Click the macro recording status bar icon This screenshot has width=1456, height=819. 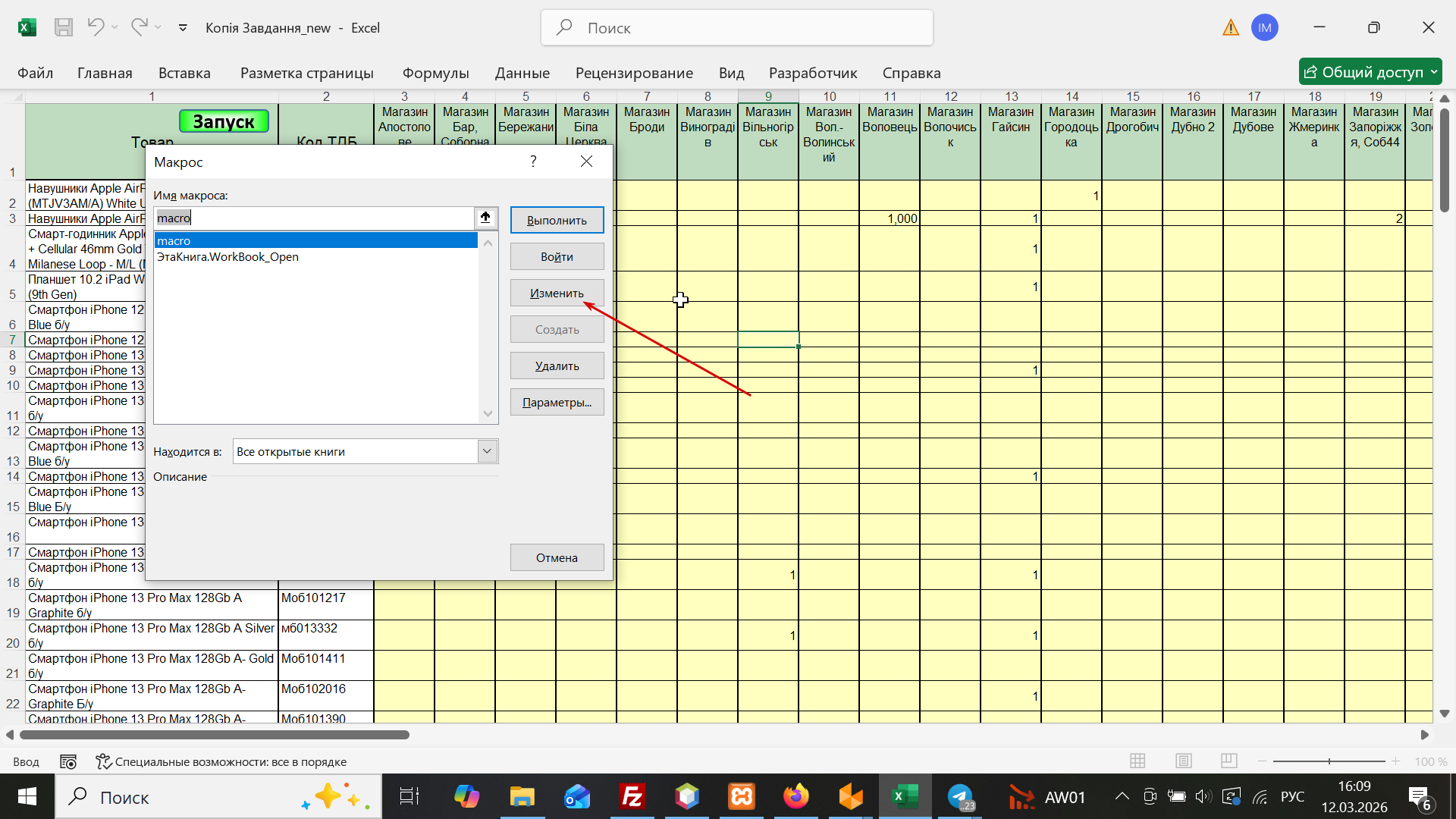coord(68,761)
